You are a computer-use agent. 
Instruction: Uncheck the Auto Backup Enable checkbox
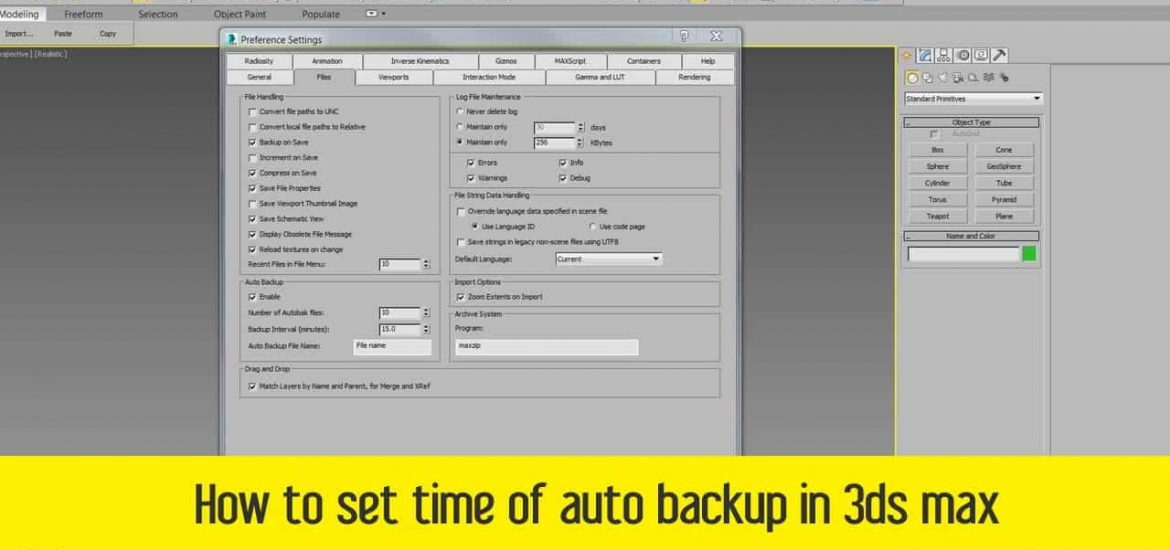[252, 297]
